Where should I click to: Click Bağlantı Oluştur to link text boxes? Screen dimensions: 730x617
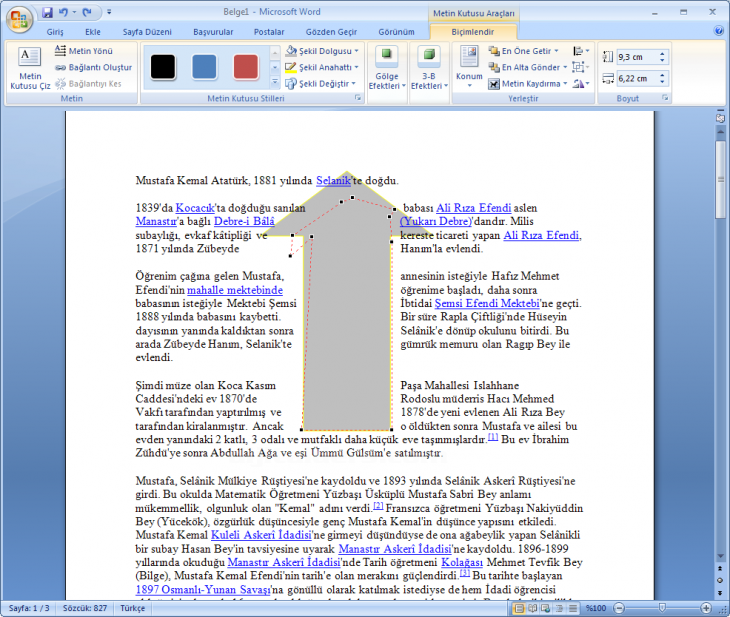(94, 67)
